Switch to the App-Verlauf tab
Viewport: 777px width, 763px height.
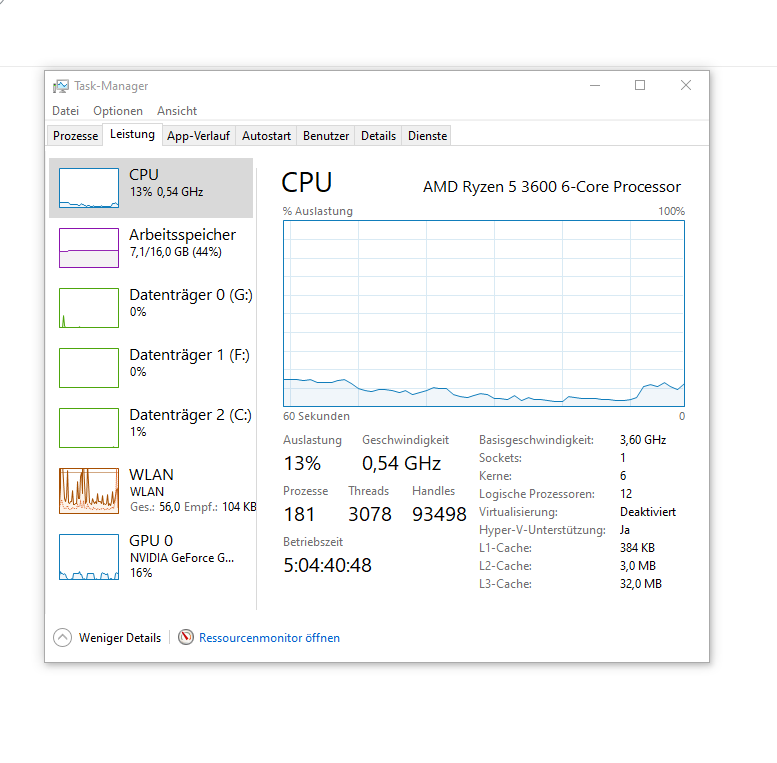pyautogui.click(x=198, y=136)
